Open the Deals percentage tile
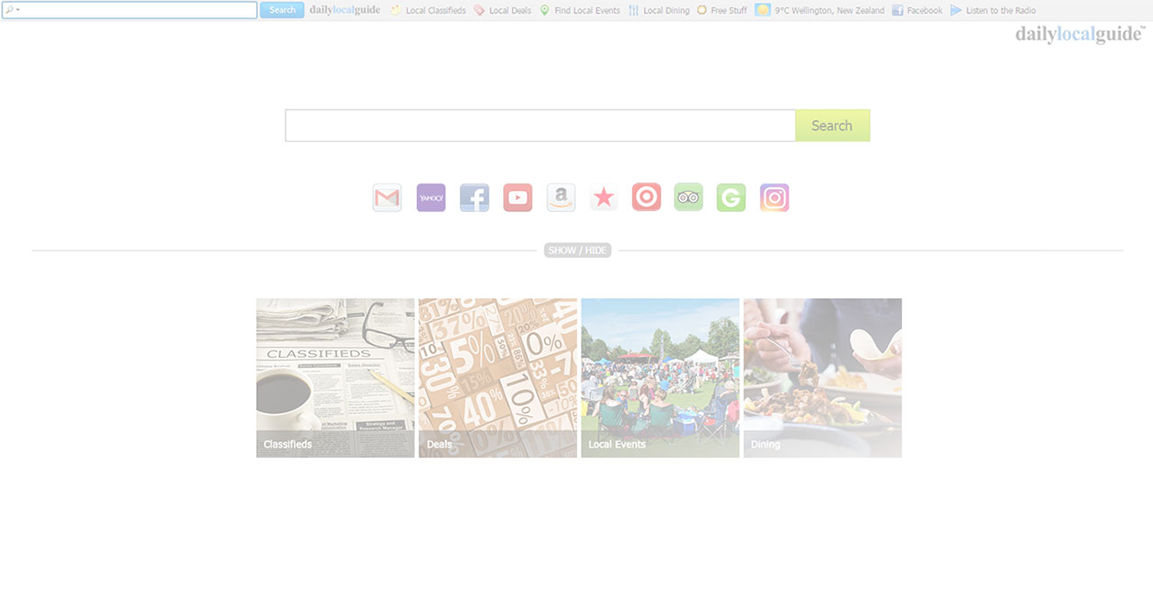The image size is (1153, 594). click(498, 378)
